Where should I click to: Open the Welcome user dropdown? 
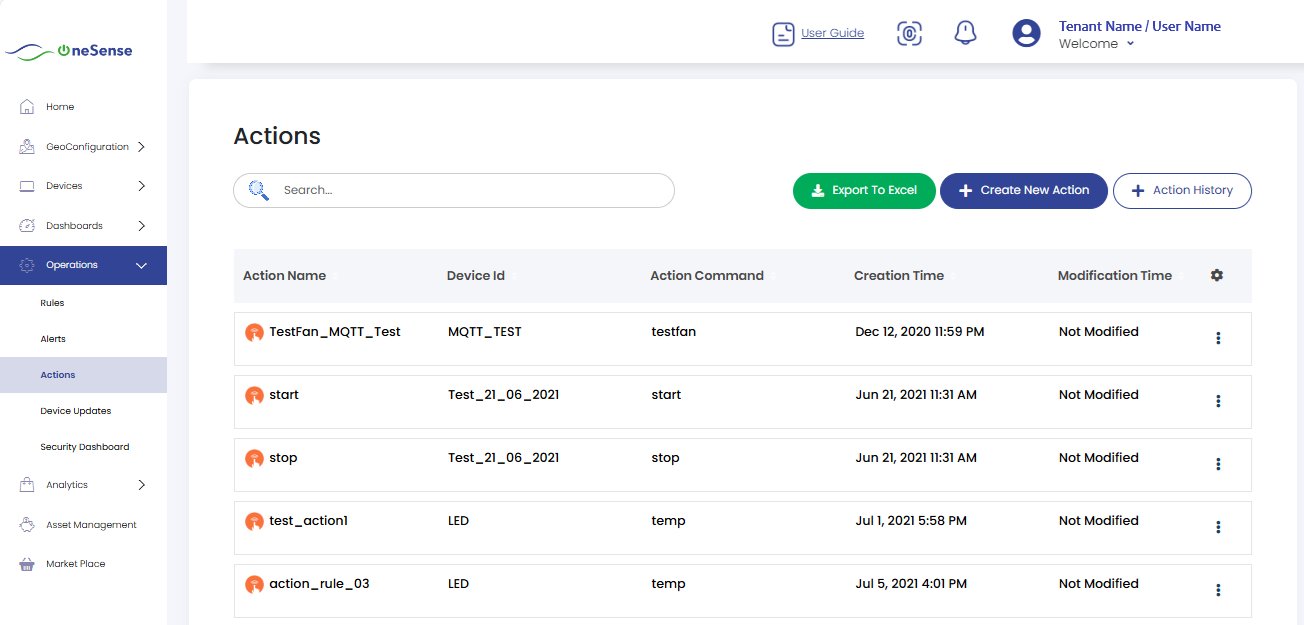[x=1097, y=44]
